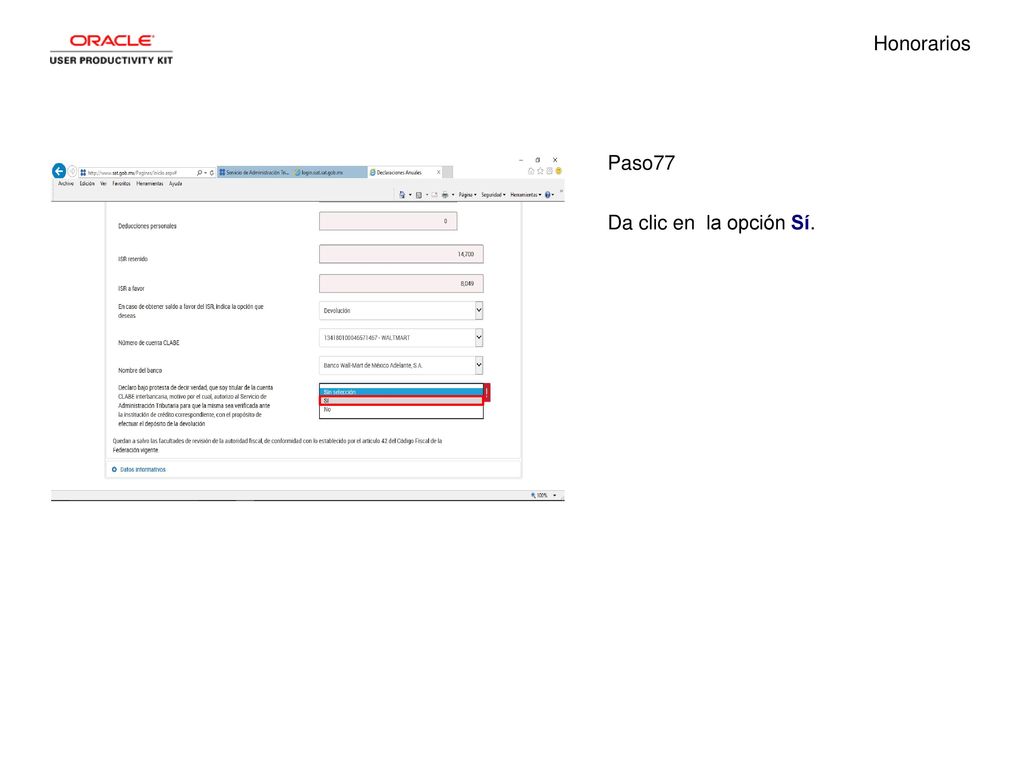The width and height of the screenshot is (1024, 768).
Task: Click the ISR retenido input field
Action: pos(401,254)
